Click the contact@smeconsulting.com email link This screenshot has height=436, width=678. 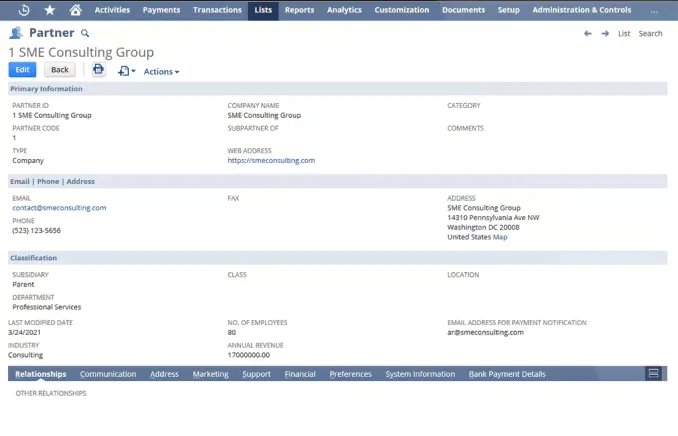[x=59, y=208]
